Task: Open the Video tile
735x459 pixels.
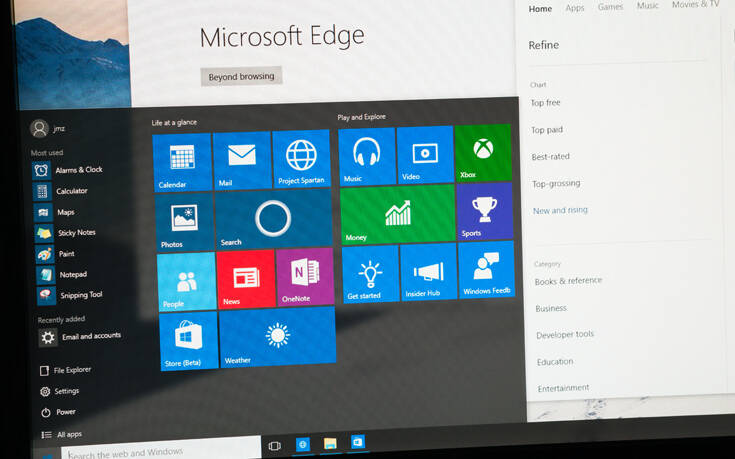Action: tap(425, 155)
